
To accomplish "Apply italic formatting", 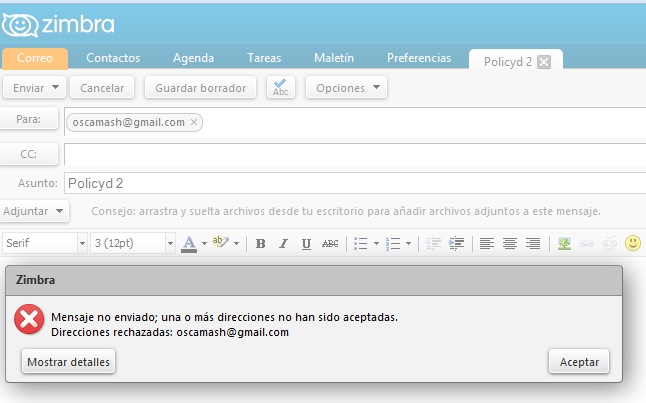I will pos(283,244).
